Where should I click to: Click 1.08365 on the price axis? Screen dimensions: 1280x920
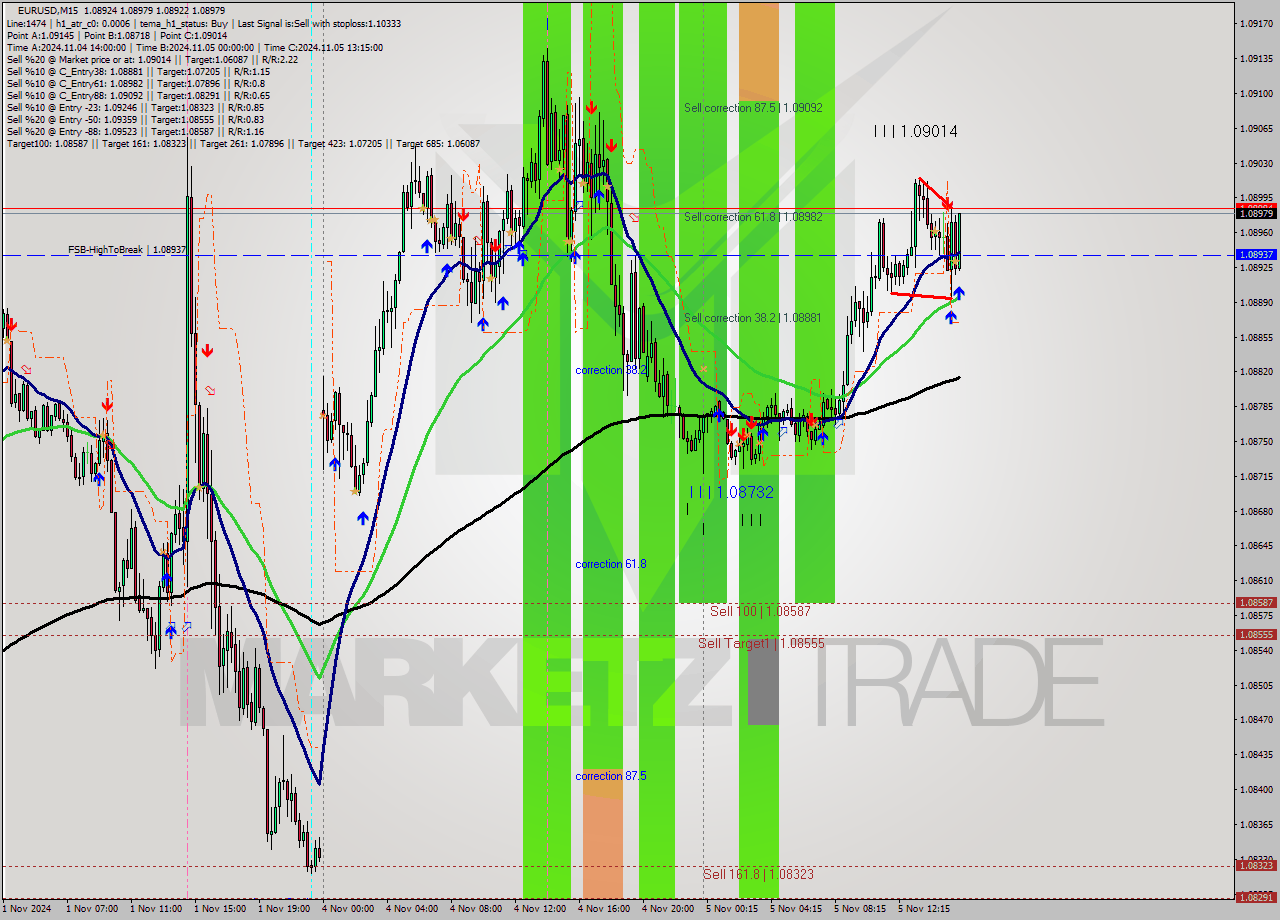(x=1256, y=824)
